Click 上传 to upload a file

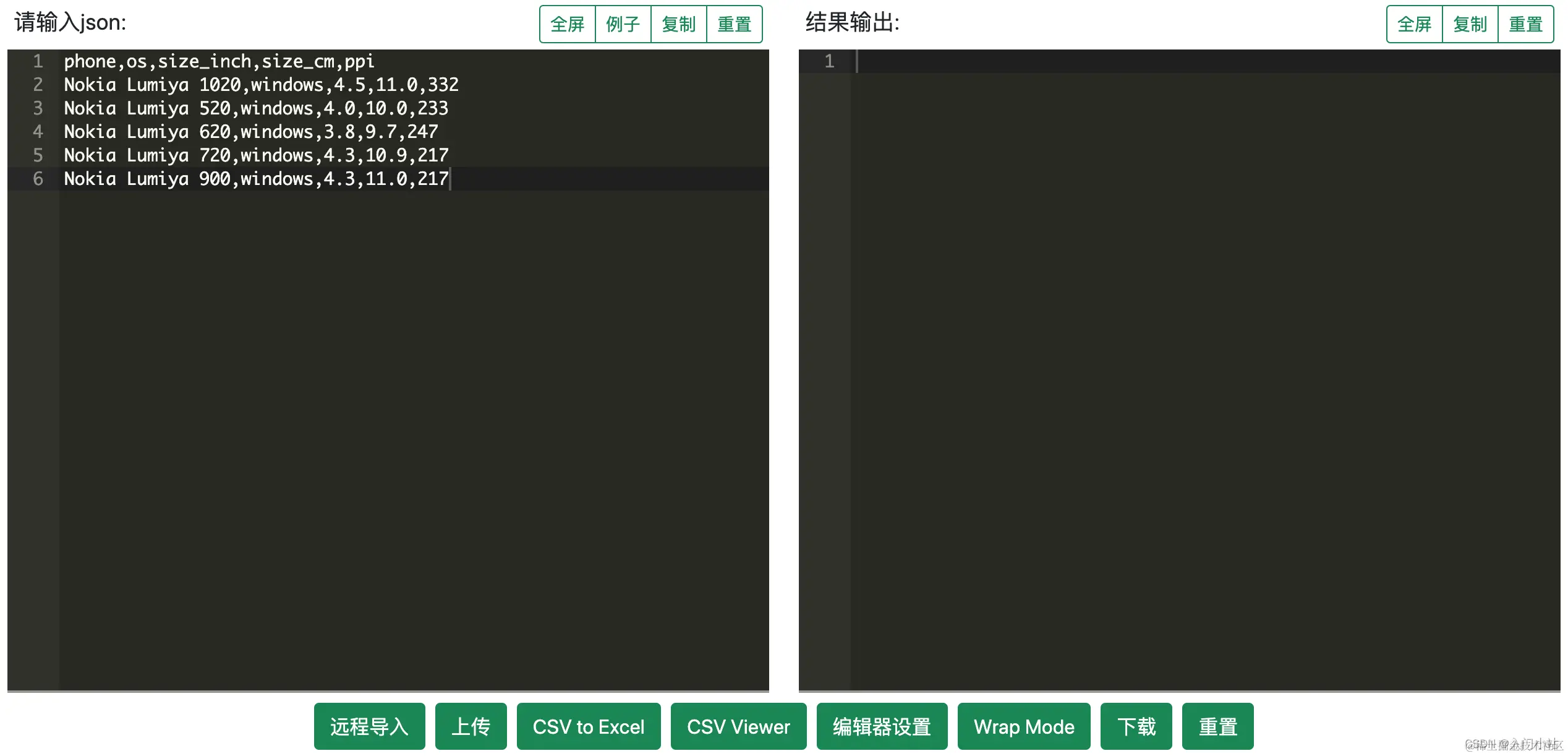(x=471, y=726)
